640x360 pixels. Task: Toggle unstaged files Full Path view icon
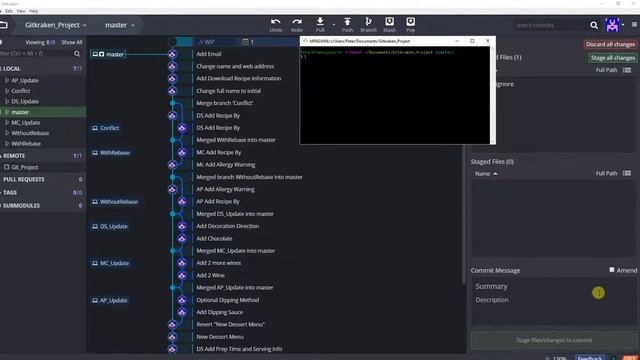tap(627, 70)
